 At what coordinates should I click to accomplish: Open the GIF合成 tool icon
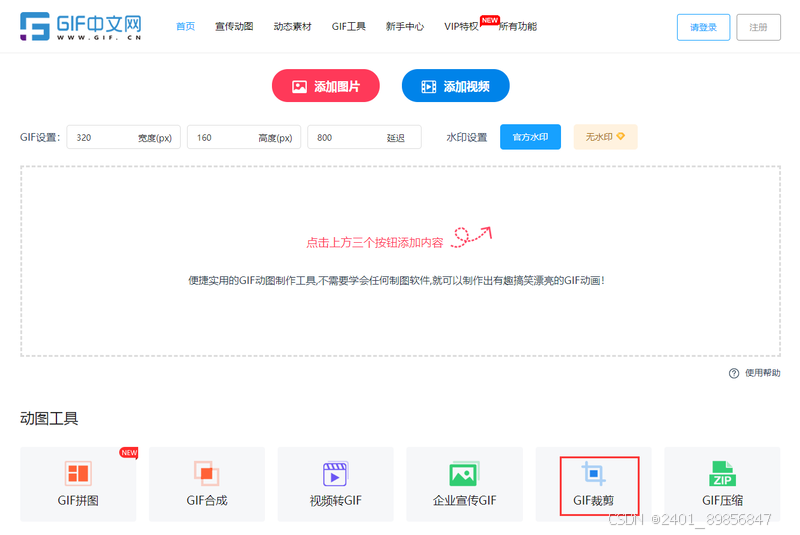pos(207,473)
